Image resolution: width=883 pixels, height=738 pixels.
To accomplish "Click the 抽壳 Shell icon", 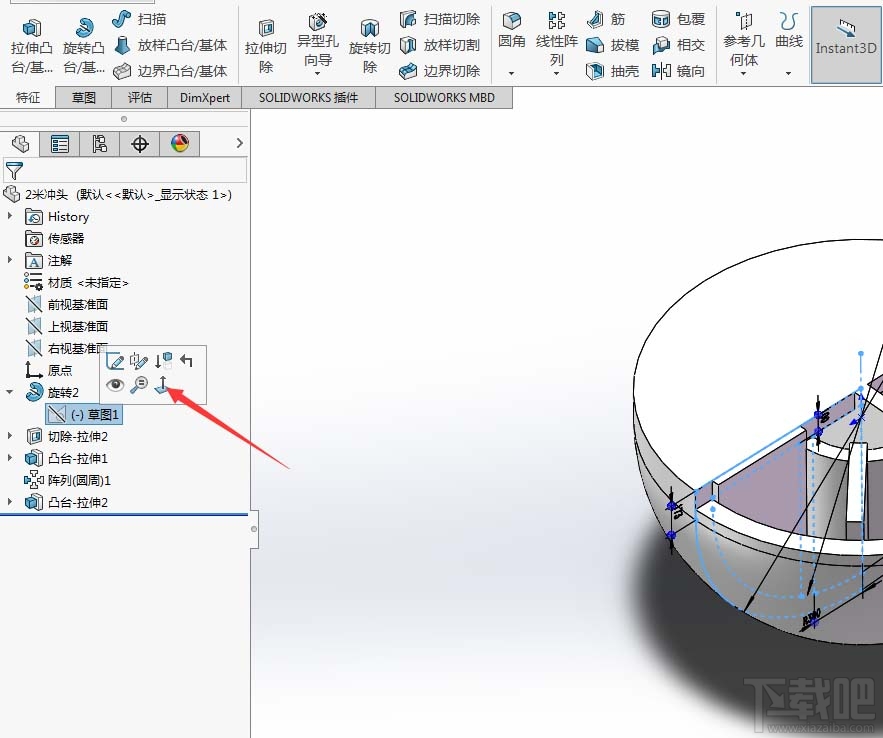I will click(x=612, y=70).
